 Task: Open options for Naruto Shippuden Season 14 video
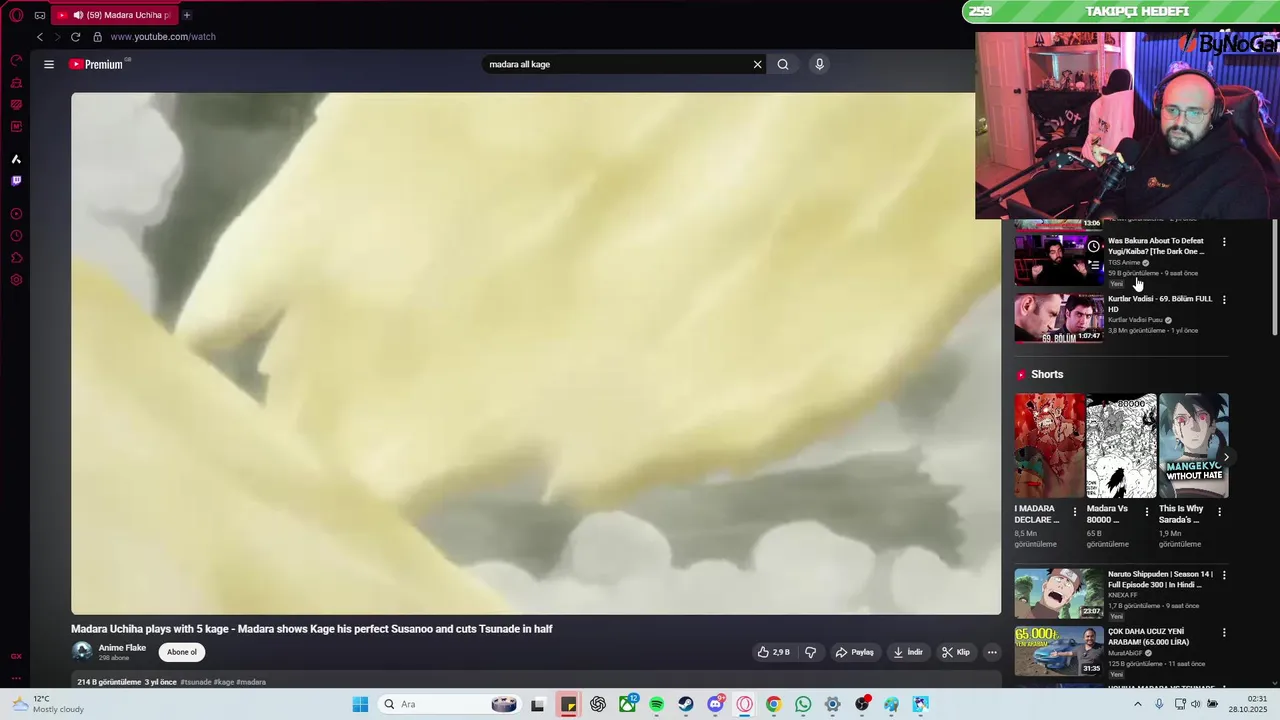click(1224, 576)
